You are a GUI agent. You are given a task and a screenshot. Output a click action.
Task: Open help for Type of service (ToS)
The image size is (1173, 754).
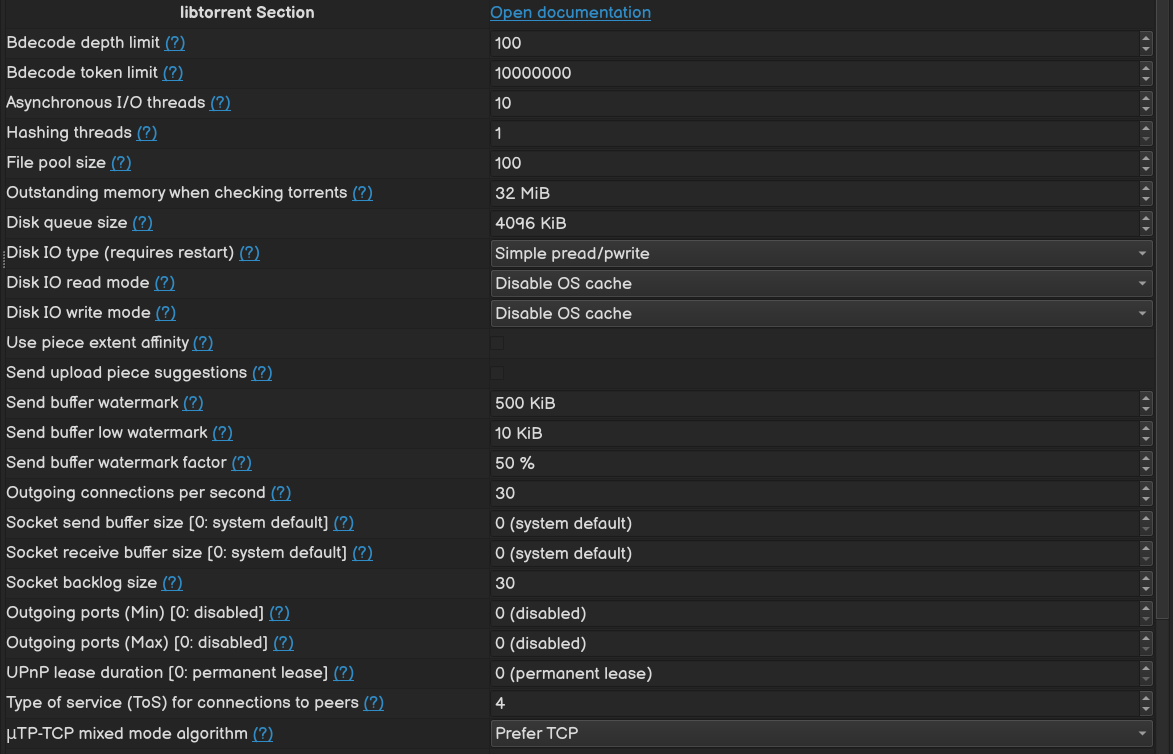click(x=373, y=702)
